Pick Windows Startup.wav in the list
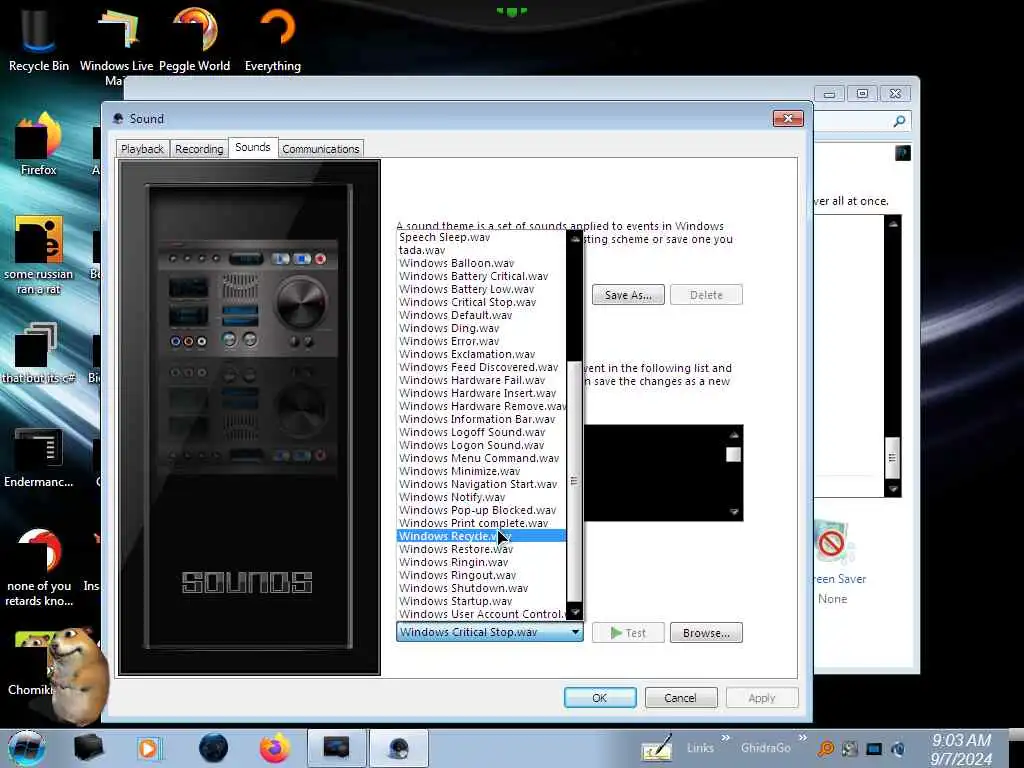 pos(481,601)
